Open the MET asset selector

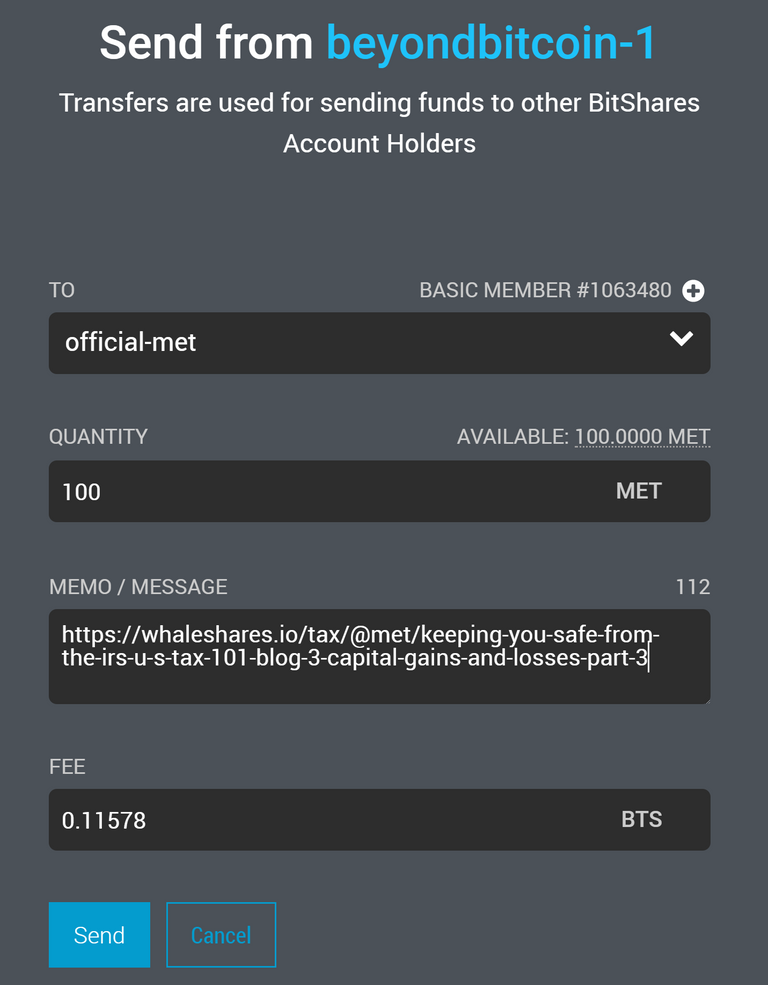coord(639,491)
